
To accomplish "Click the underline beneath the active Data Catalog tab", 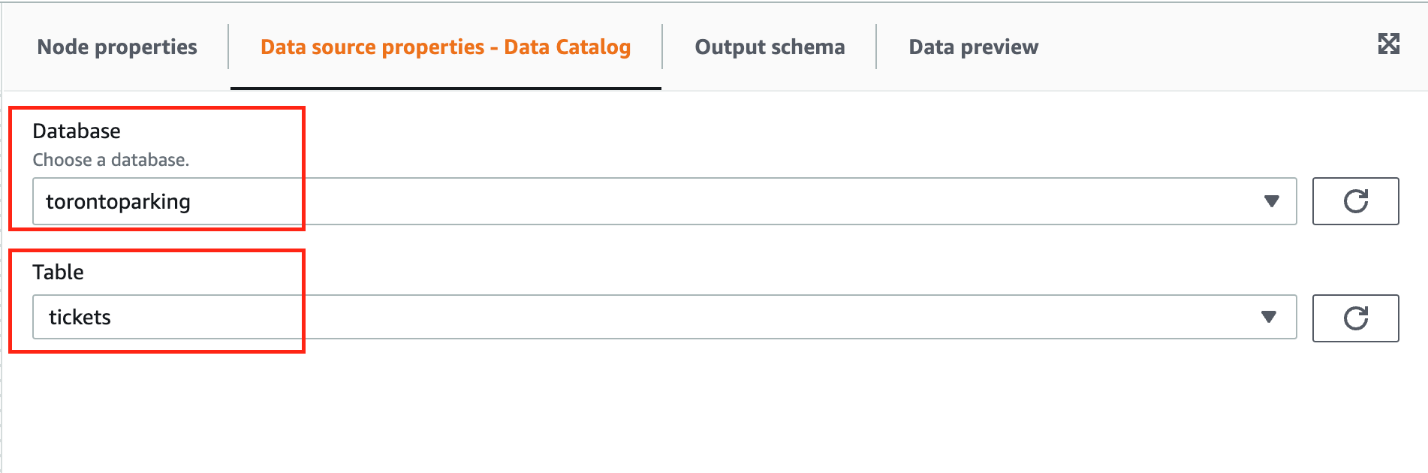I will click(x=445, y=88).
